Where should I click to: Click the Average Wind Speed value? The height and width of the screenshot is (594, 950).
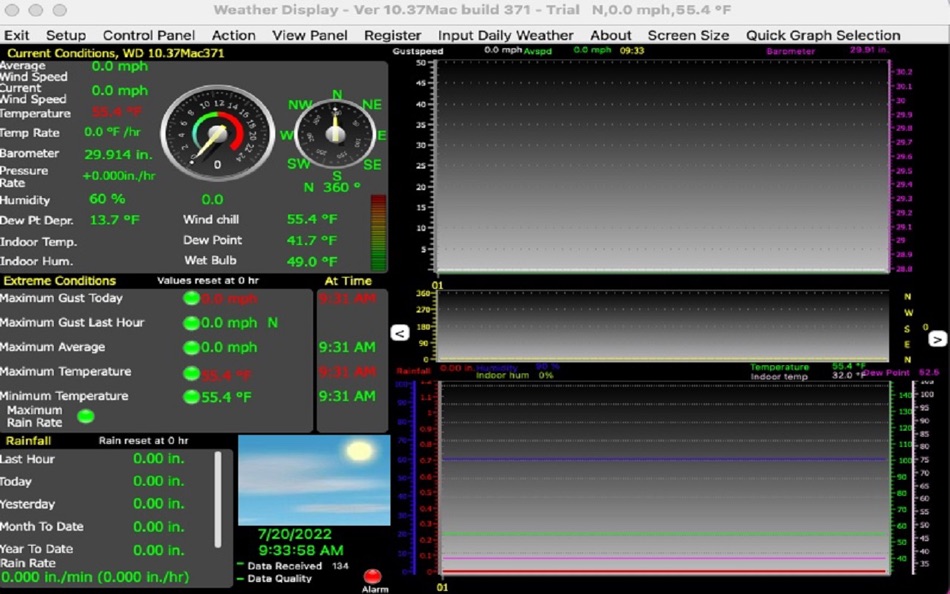tap(120, 67)
